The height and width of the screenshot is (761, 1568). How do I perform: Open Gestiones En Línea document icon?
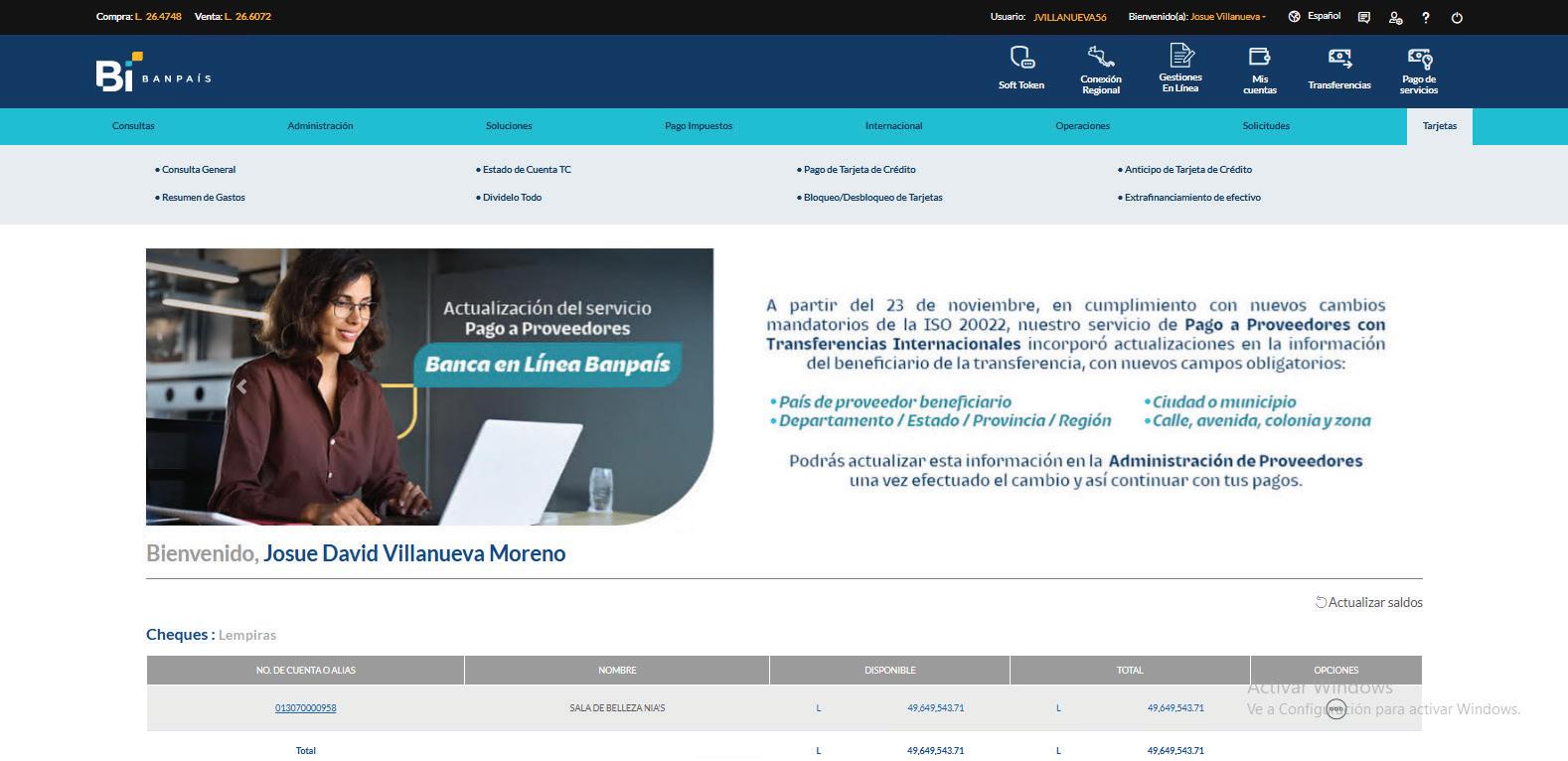pos(1180,56)
